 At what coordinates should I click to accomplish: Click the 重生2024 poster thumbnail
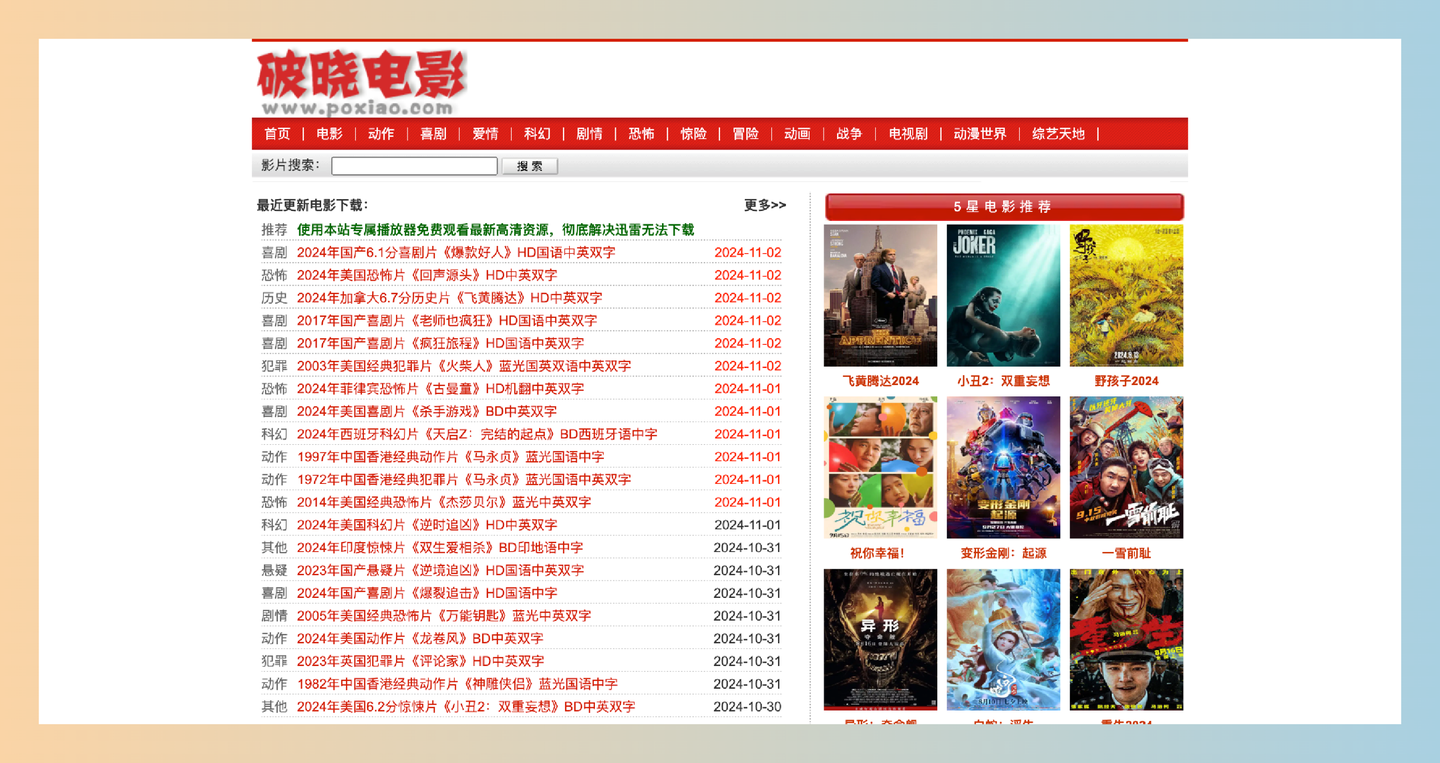pos(1125,639)
